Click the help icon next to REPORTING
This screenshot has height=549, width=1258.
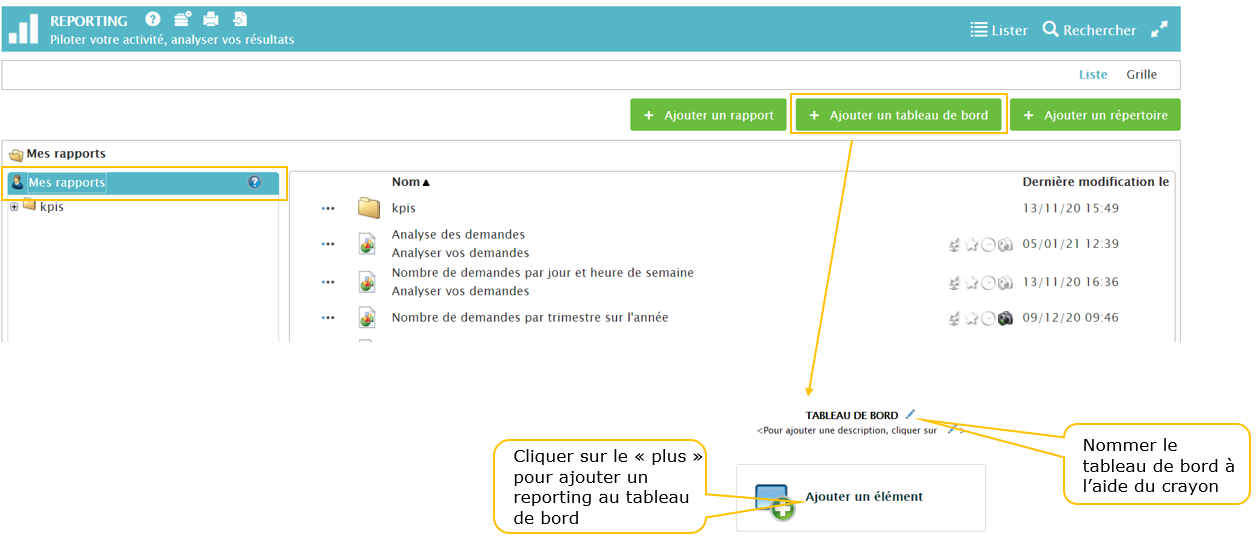(152, 19)
